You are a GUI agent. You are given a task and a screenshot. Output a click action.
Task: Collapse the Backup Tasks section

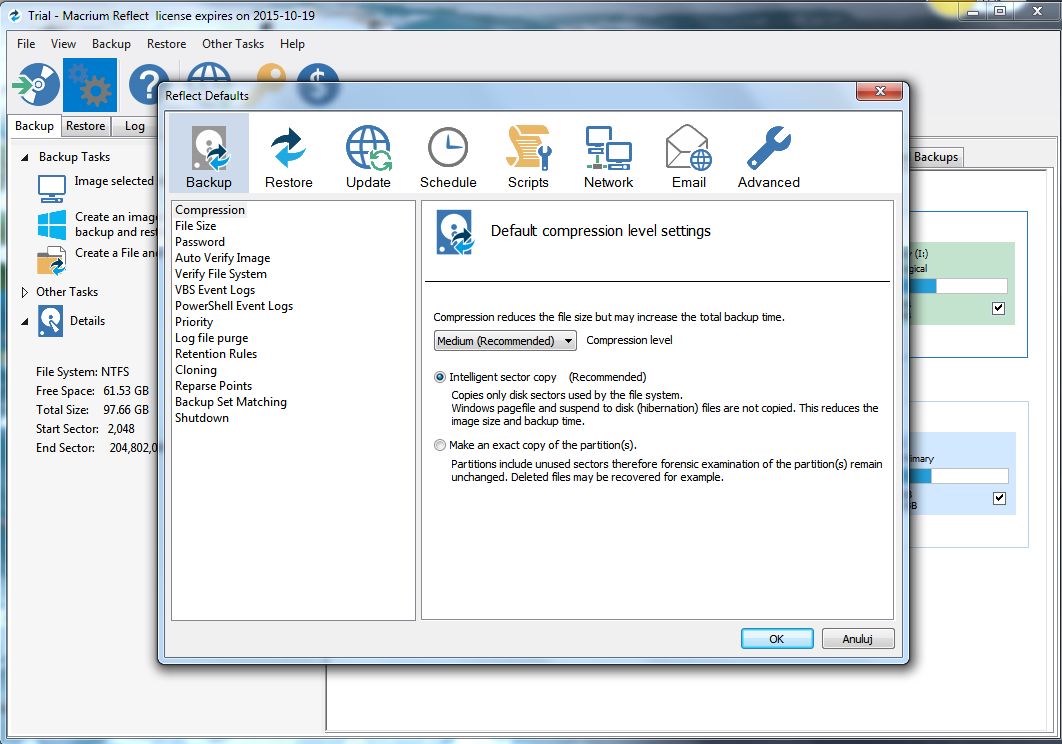(x=25, y=157)
